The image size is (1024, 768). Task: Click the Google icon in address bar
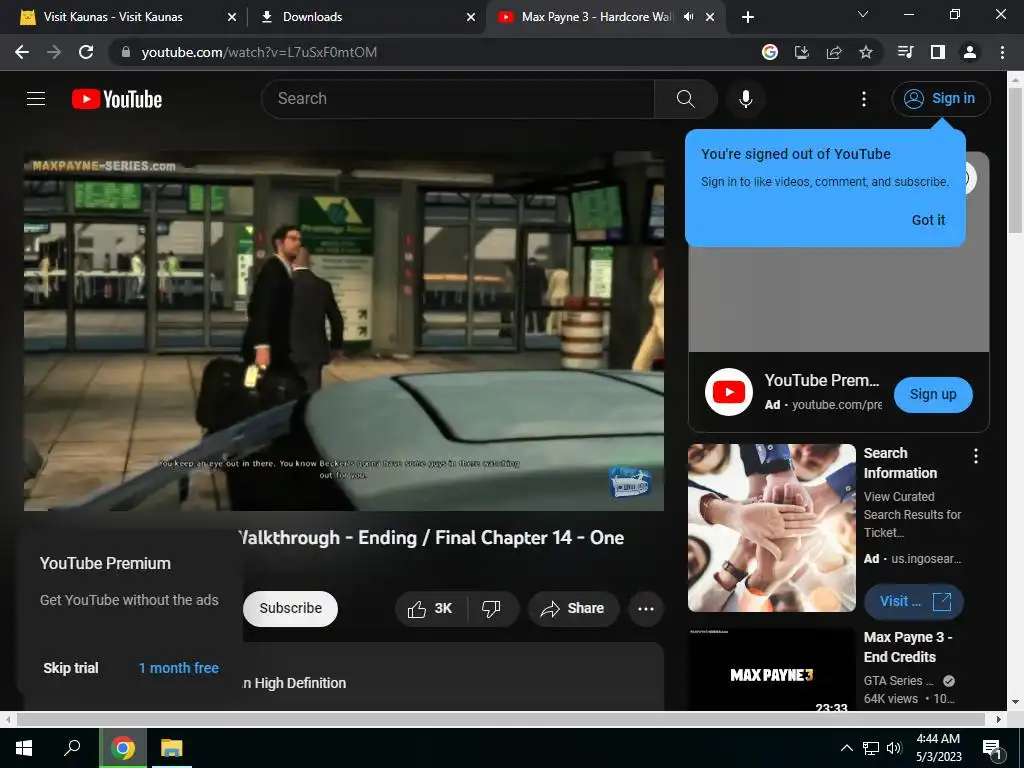[770, 52]
